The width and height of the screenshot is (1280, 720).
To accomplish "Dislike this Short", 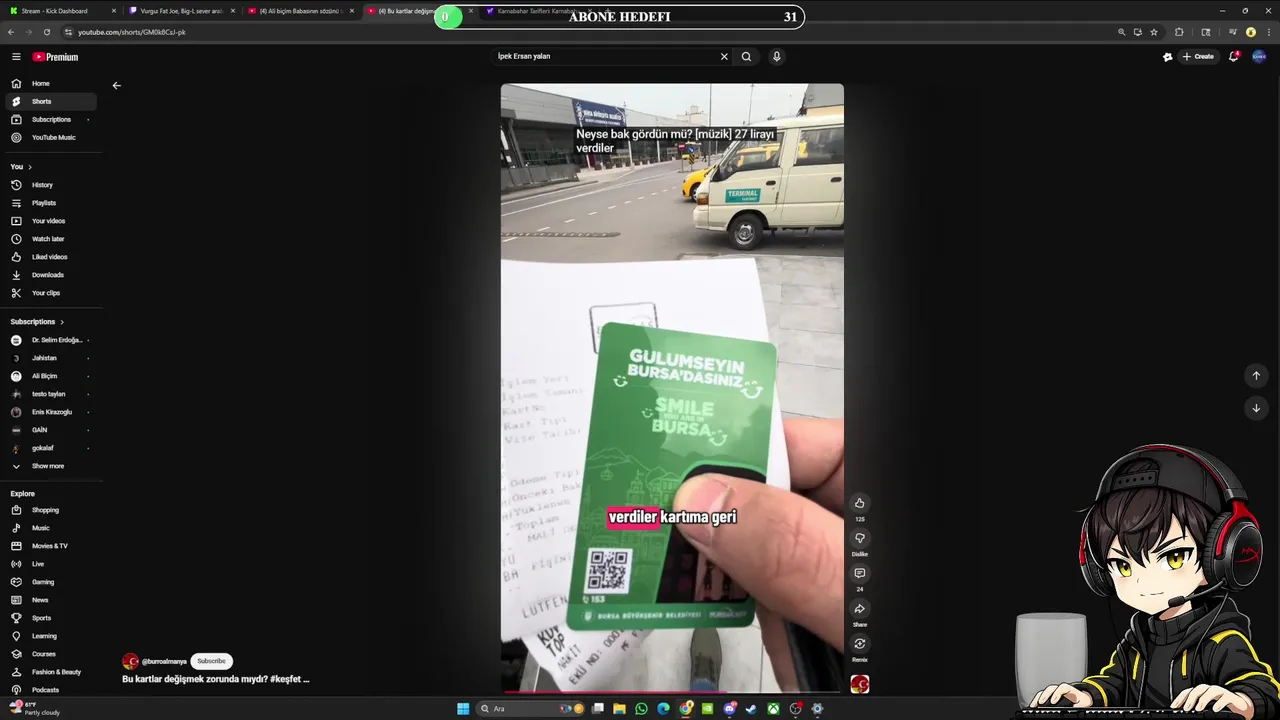I will [x=859, y=538].
